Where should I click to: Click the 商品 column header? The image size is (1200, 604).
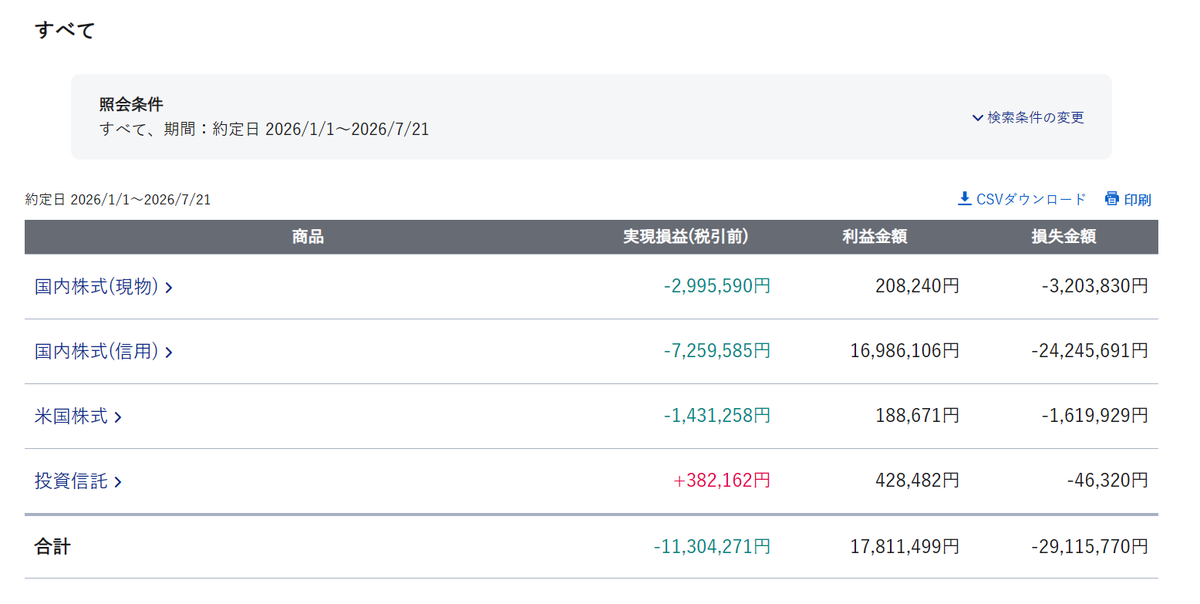308,237
